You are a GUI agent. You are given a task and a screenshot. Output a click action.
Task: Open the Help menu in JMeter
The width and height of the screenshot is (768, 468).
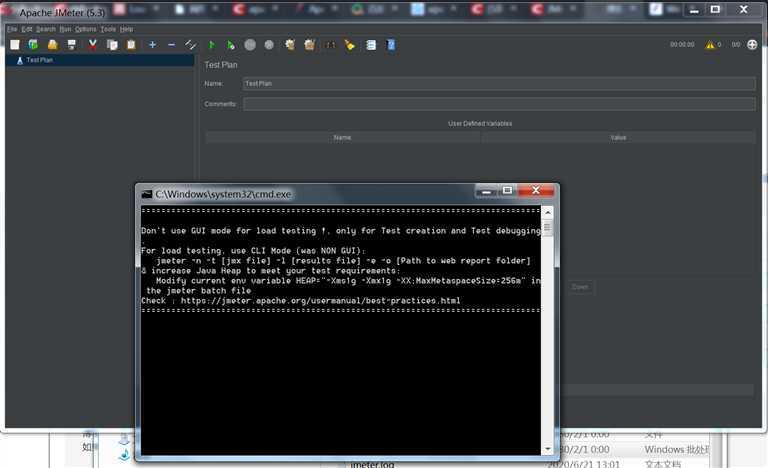point(126,29)
